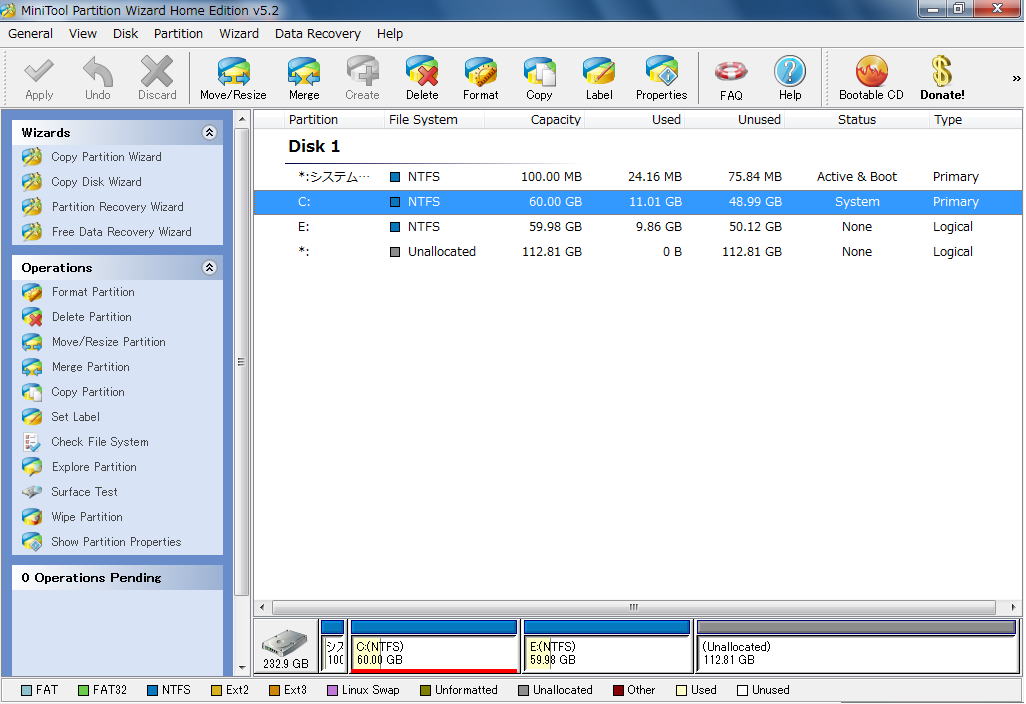Click the Create partition toolbar icon
The height and width of the screenshot is (704, 1026).
coord(363,71)
